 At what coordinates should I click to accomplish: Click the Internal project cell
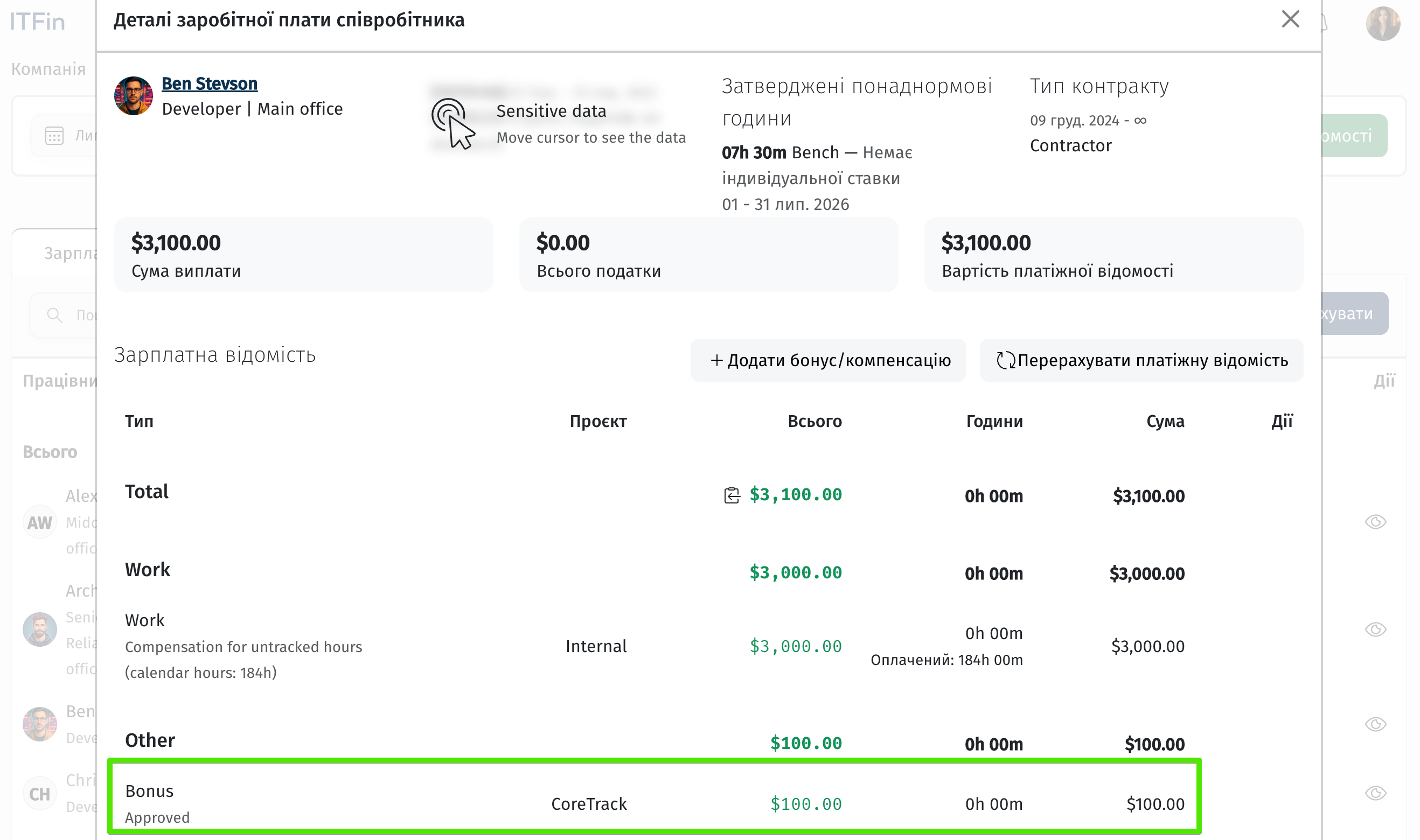(x=596, y=646)
